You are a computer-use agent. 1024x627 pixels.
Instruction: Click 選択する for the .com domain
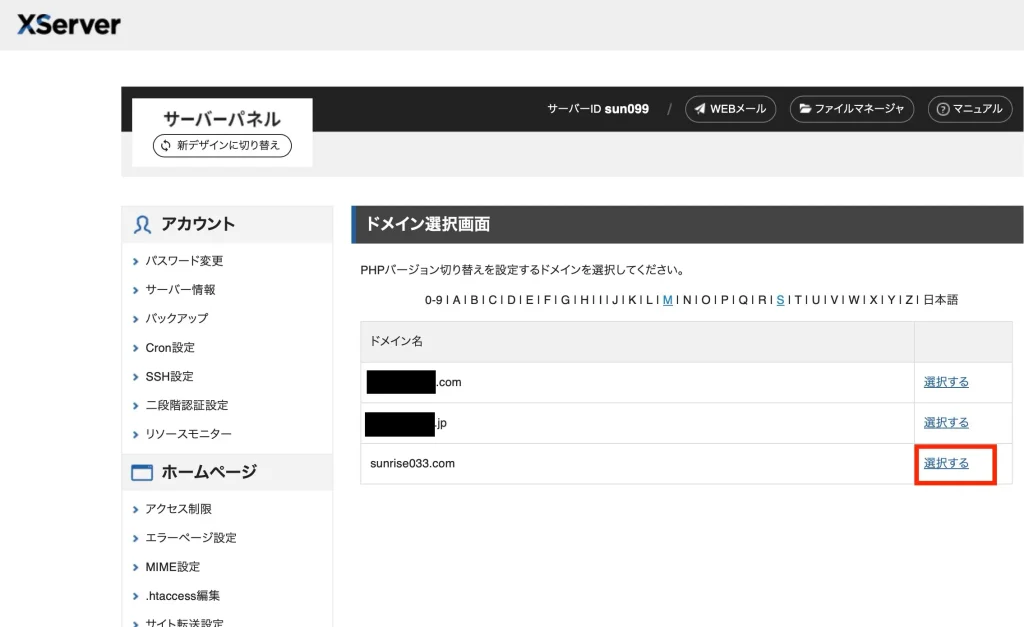pyautogui.click(x=946, y=382)
